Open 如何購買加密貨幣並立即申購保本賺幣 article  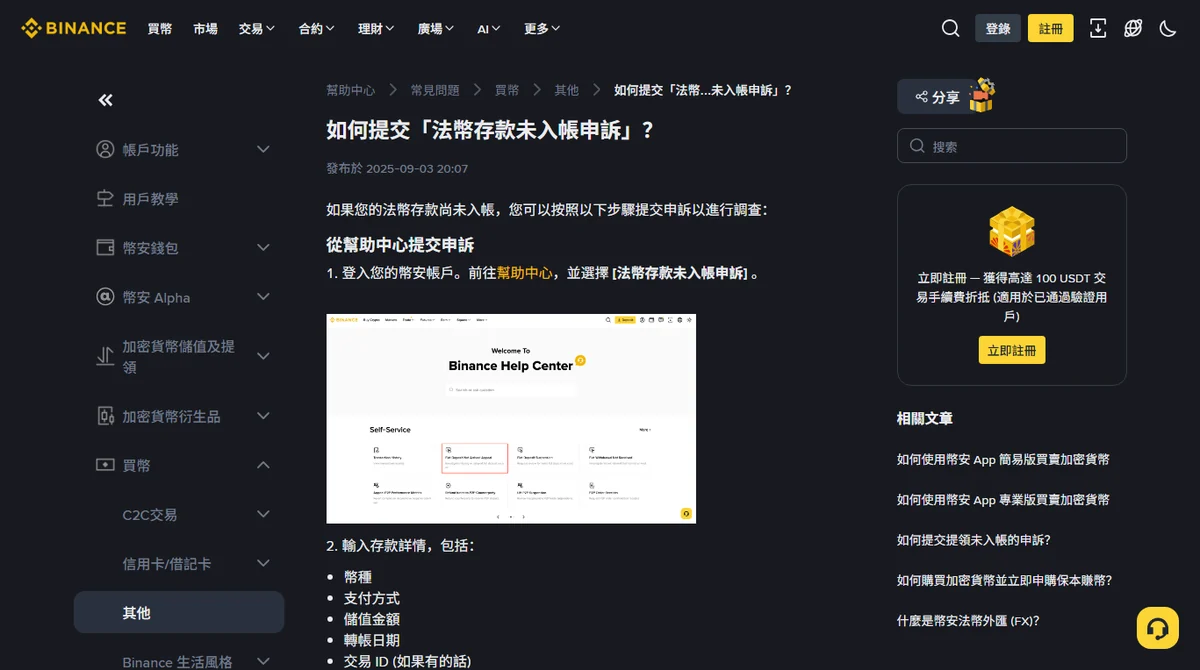coord(1005,580)
